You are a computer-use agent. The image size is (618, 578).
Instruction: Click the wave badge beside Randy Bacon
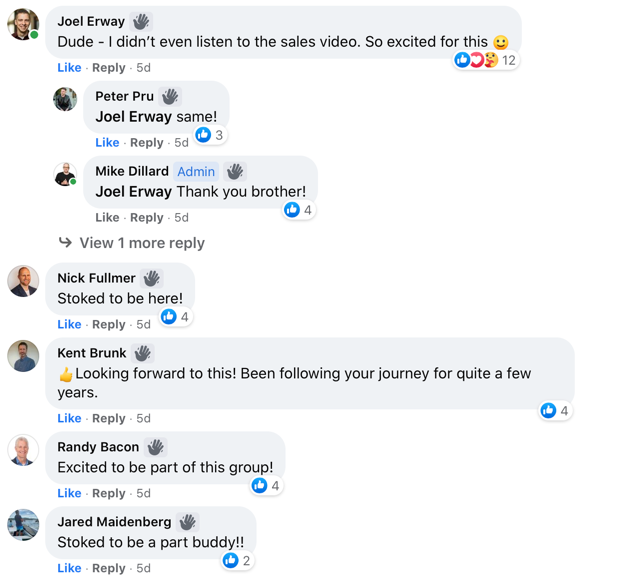(155, 447)
